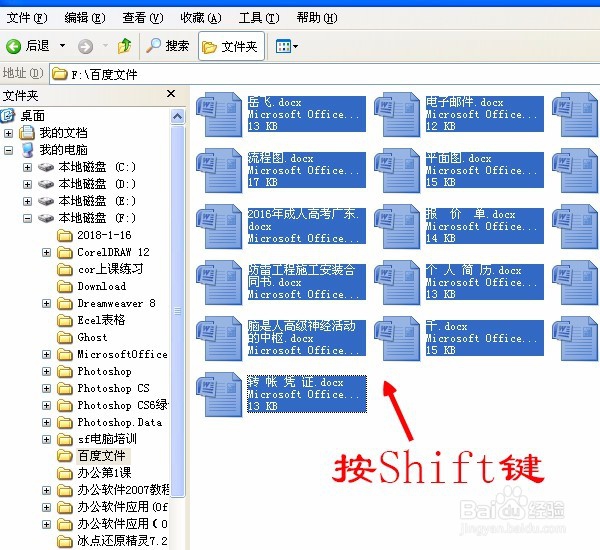Expand 本地磁盘 (C:) node

click(27, 167)
